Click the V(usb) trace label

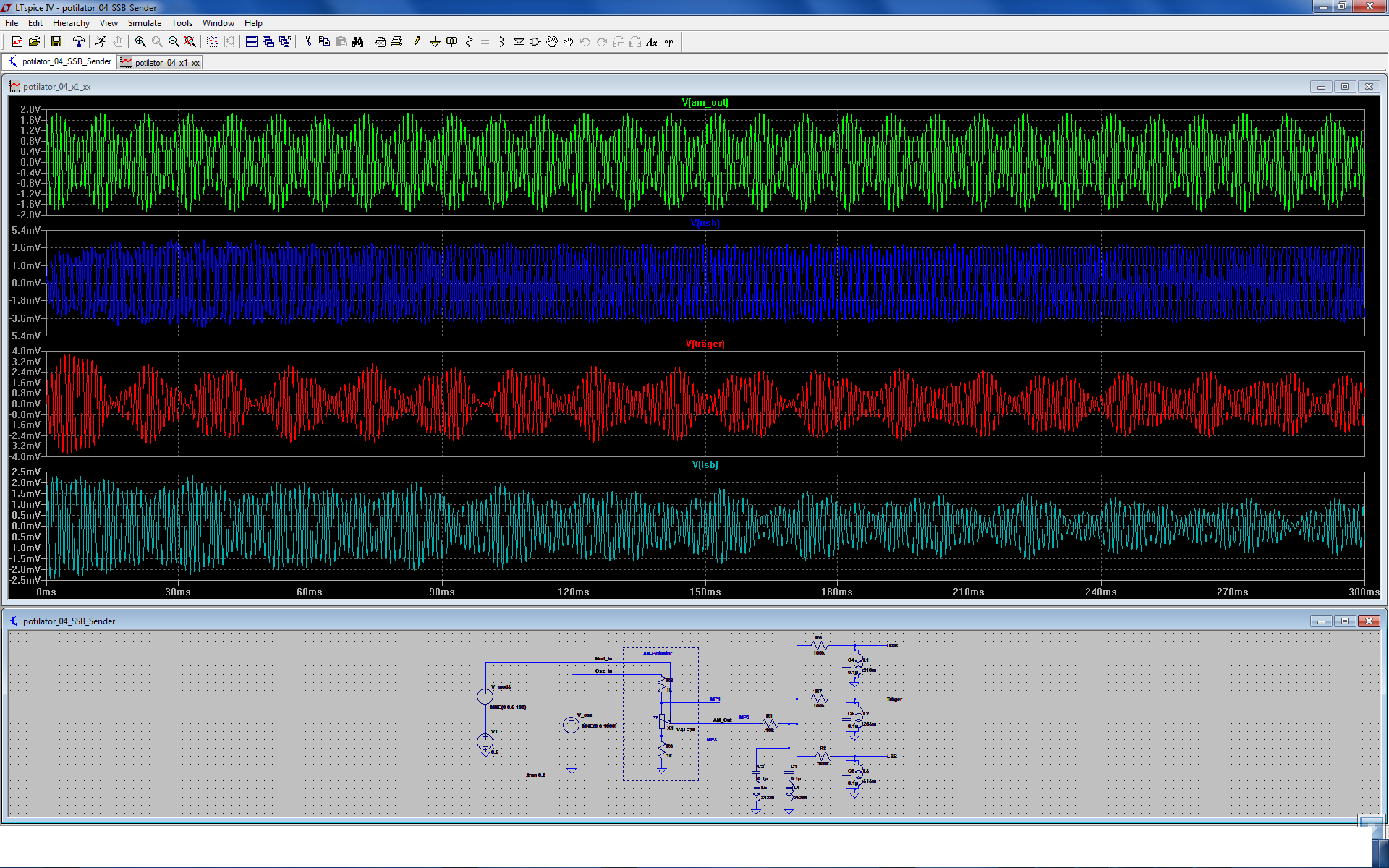pyautogui.click(x=705, y=223)
